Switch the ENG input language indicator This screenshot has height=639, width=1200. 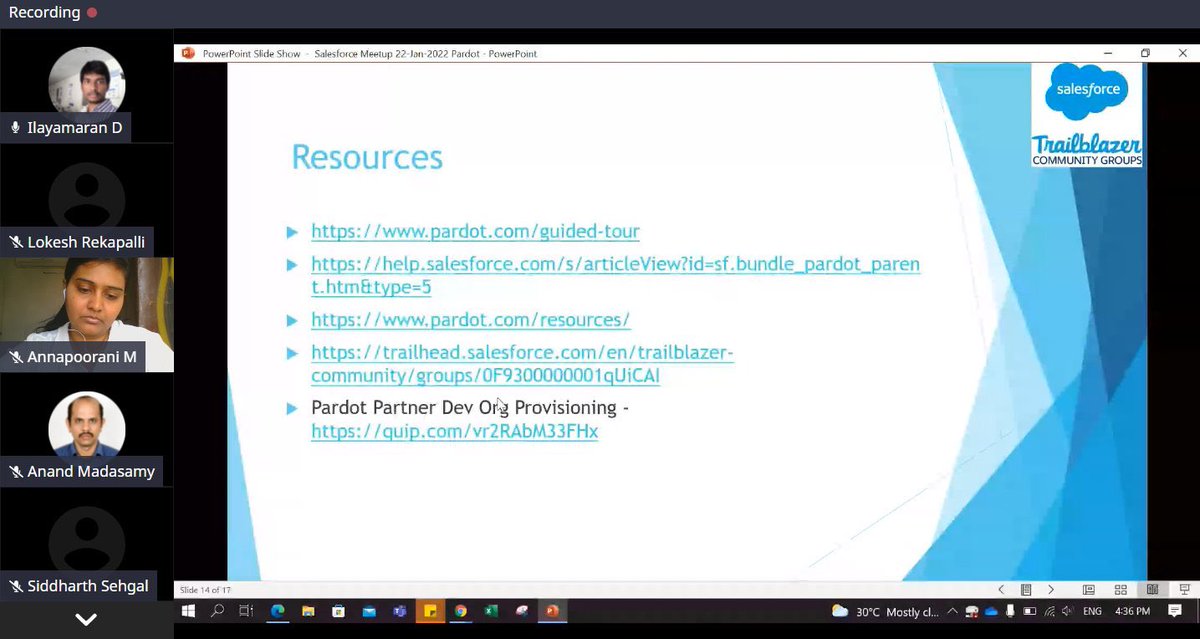pyautogui.click(x=1093, y=611)
